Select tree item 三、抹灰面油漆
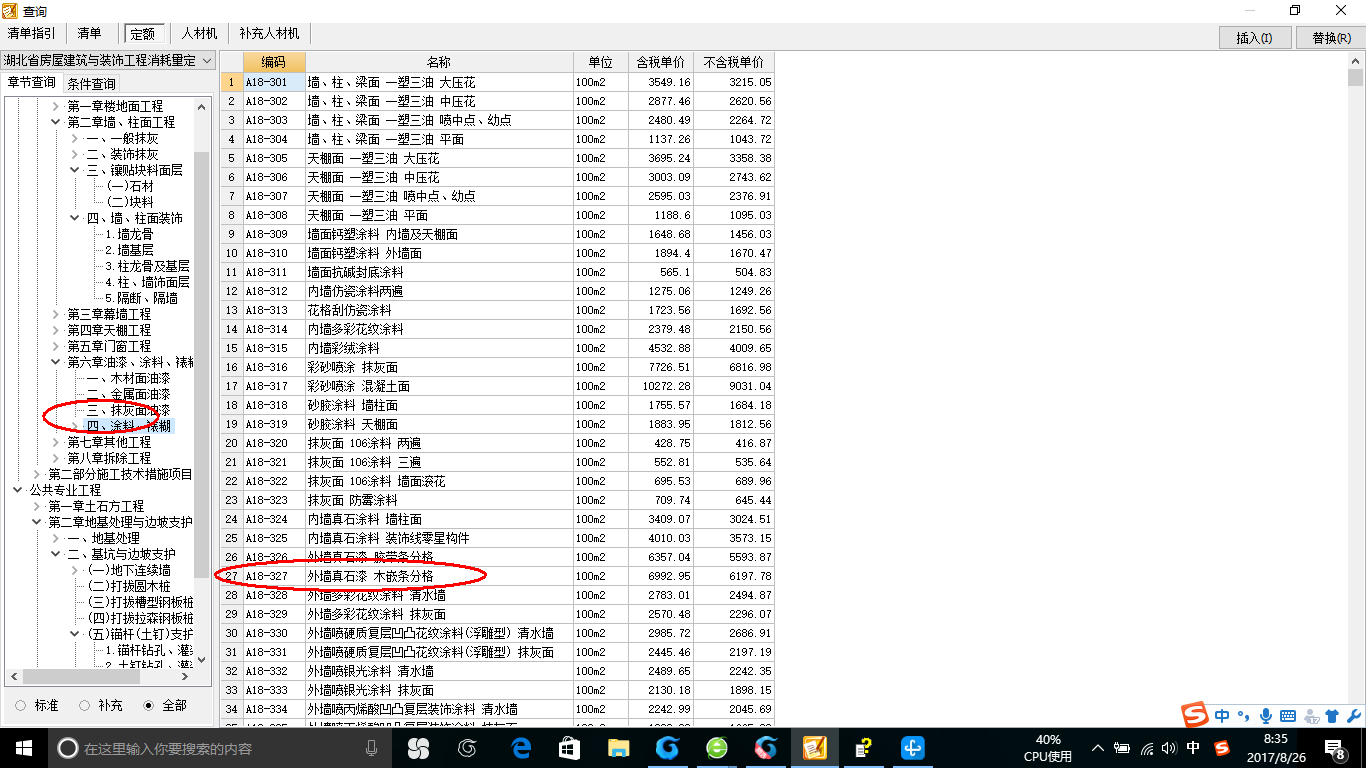This screenshot has width=1366, height=768. (x=128, y=410)
